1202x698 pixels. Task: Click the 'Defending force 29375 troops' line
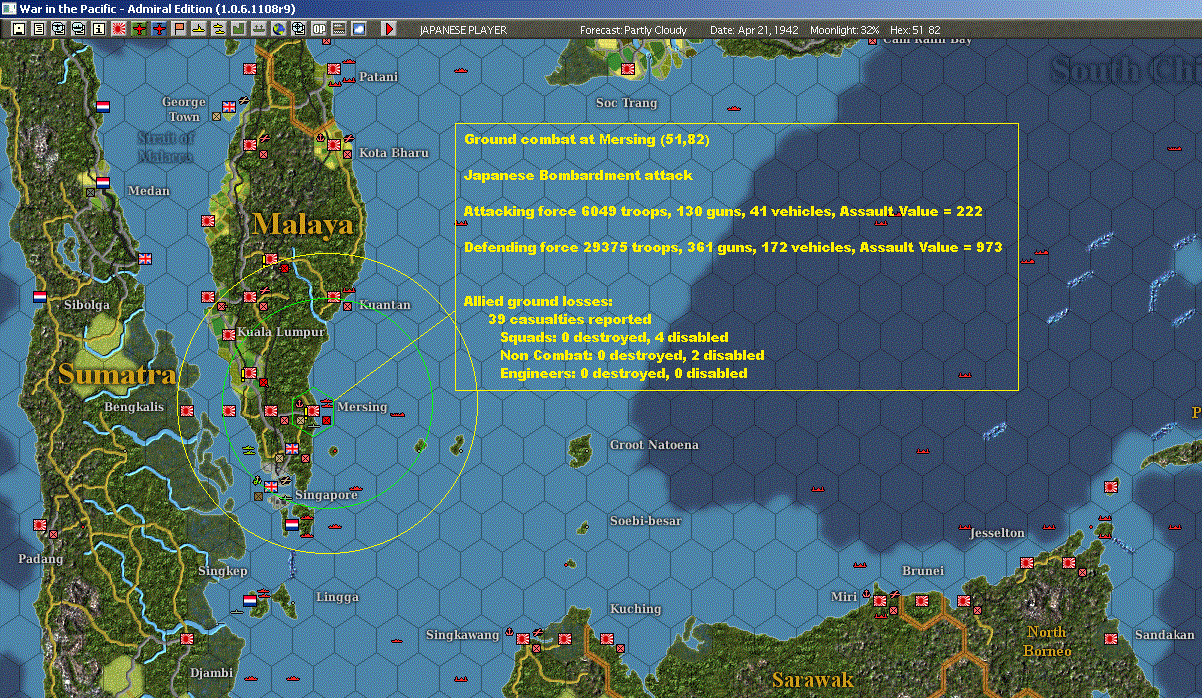(x=733, y=247)
